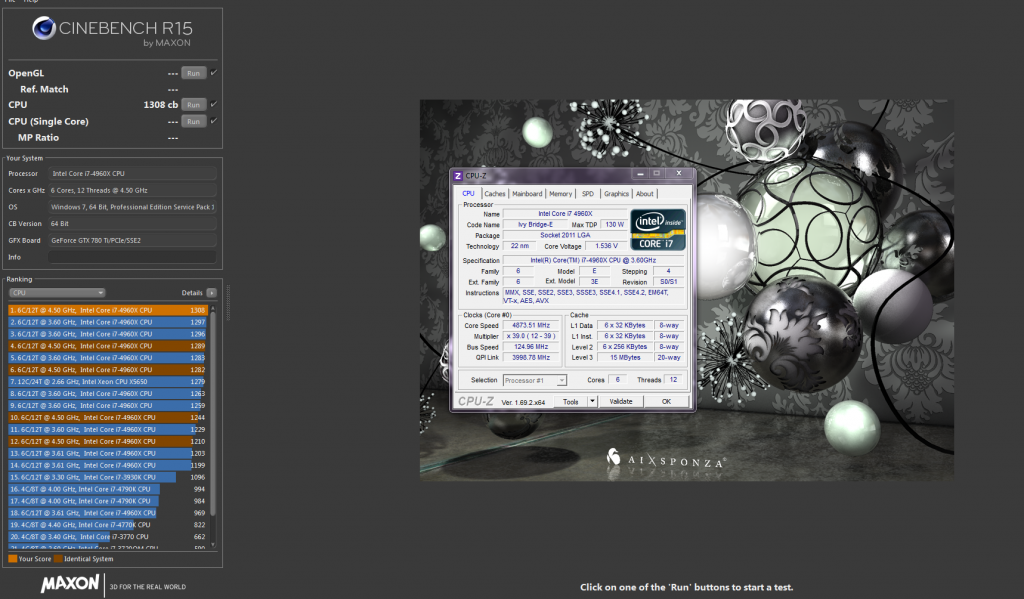Click the Multiplier value x 39.0 in CPU-Z
This screenshot has width=1024, height=599.
pyautogui.click(x=531, y=336)
